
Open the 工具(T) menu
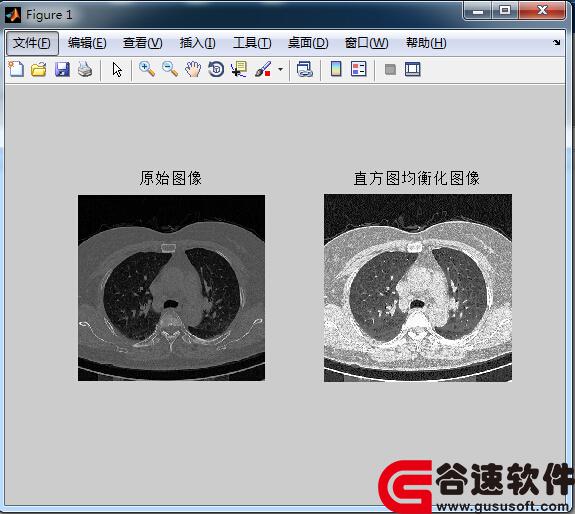point(252,43)
